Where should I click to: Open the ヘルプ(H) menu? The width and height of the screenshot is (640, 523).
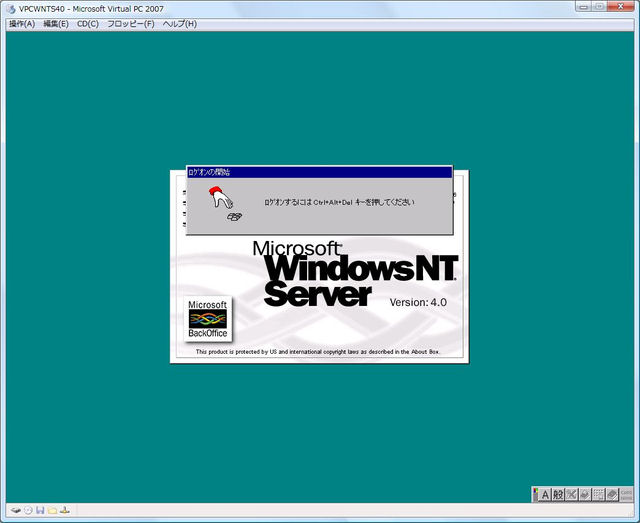point(180,24)
